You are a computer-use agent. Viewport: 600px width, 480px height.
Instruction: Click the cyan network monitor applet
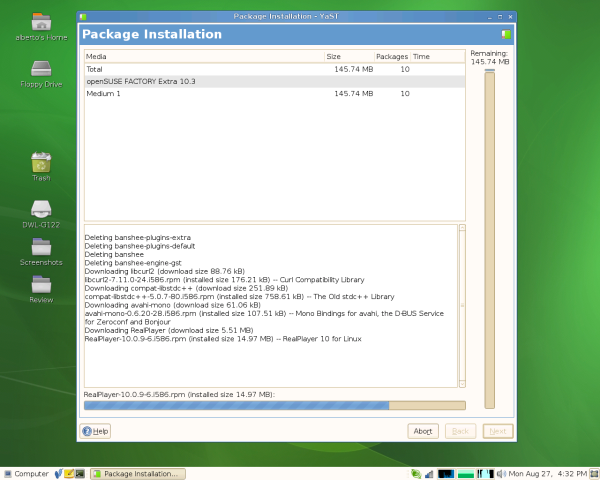(485, 474)
